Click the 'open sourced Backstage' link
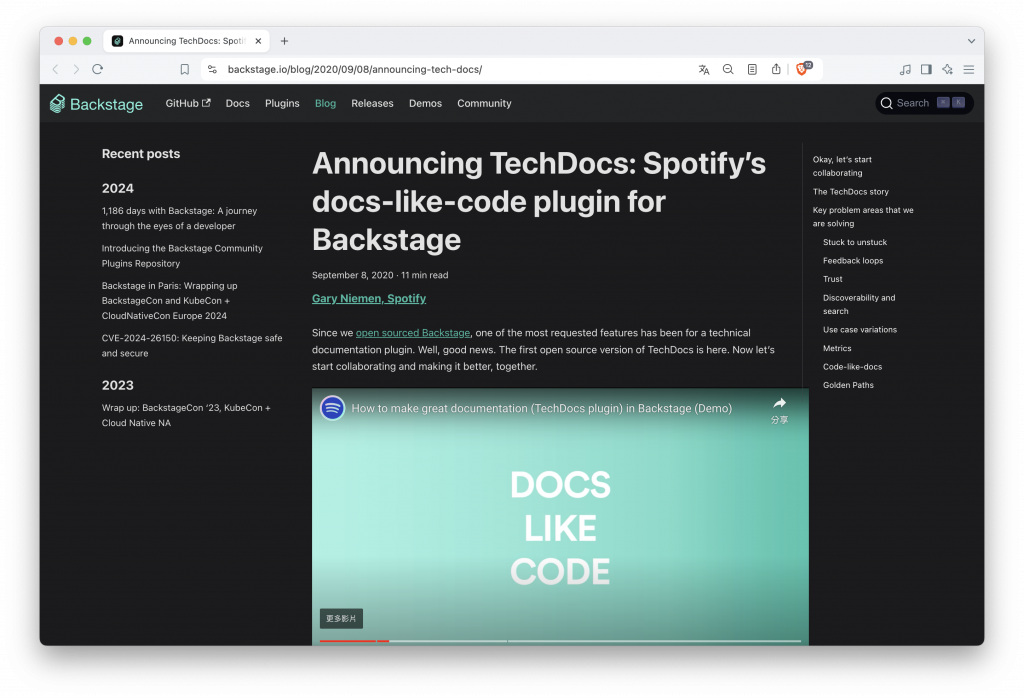 point(413,332)
